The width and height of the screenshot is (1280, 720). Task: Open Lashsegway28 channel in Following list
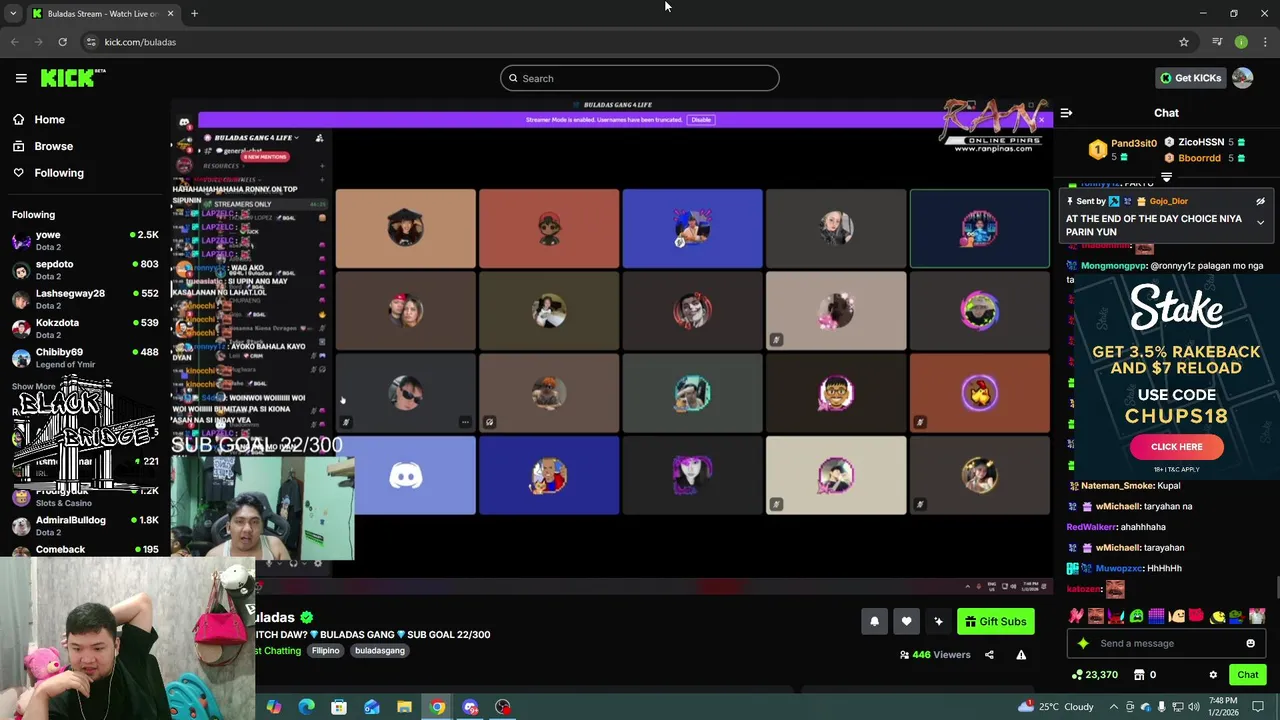point(85,299)
